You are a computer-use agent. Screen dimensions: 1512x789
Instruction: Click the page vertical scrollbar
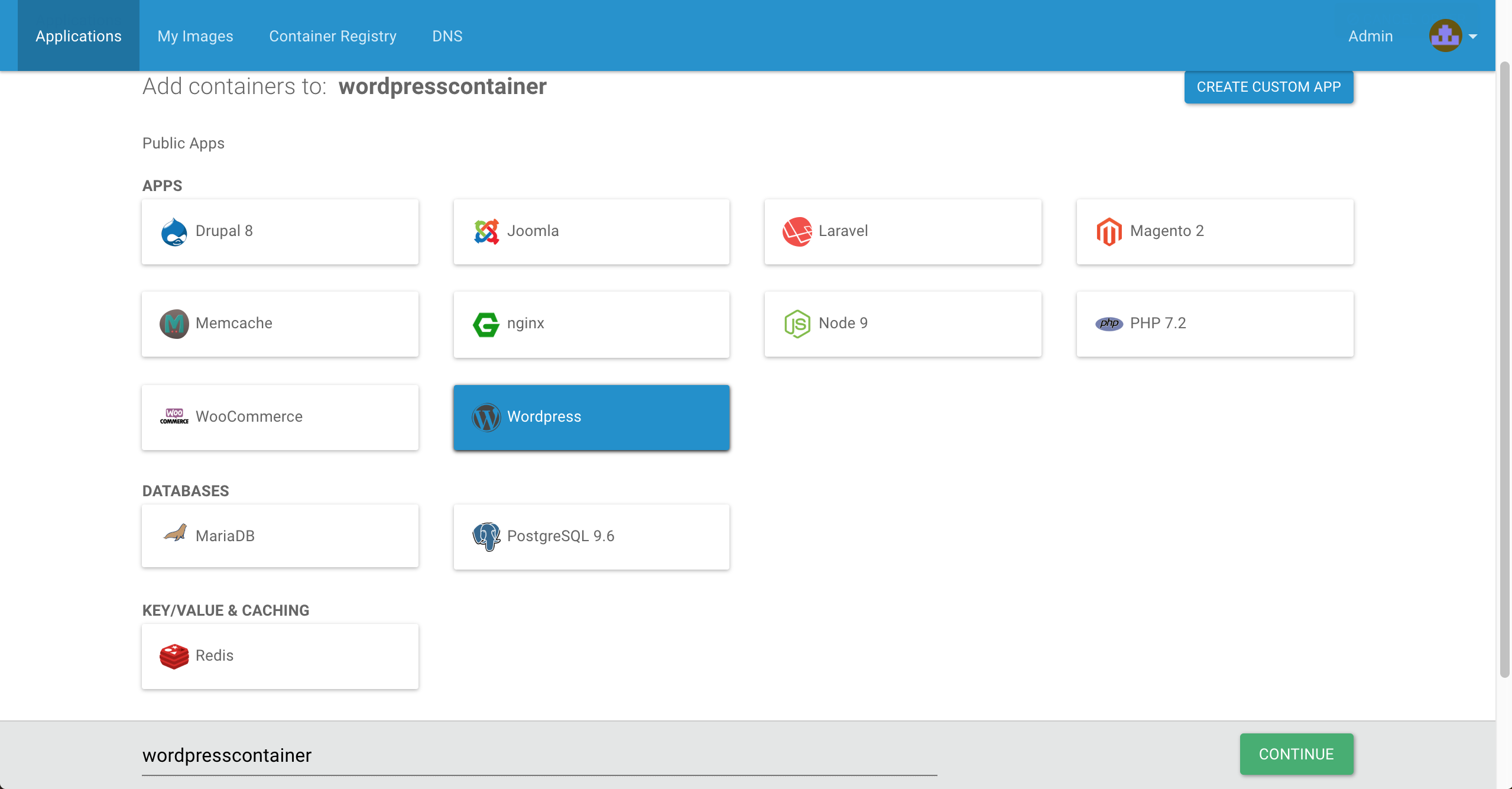point(1505,370)
